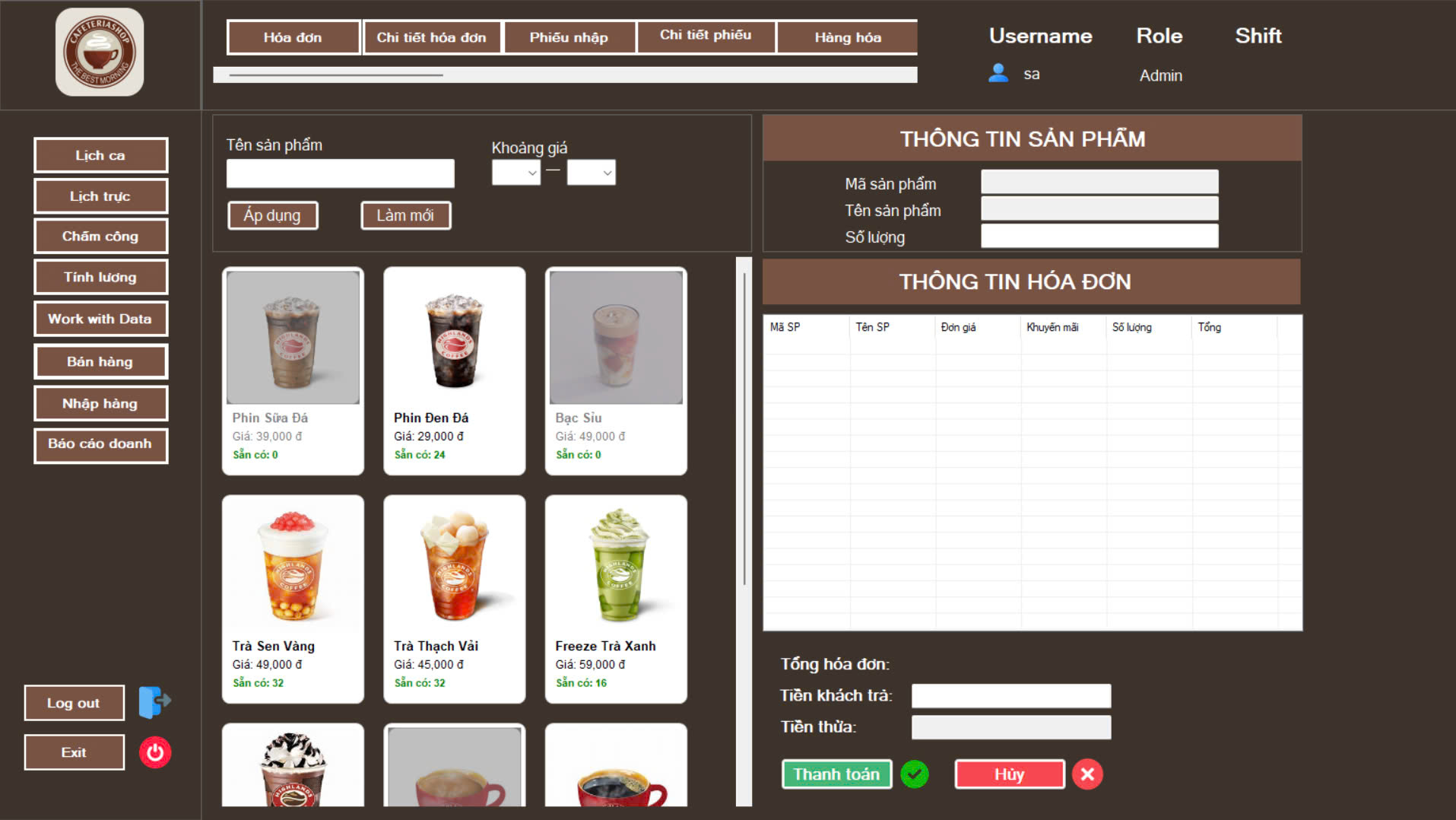Select the Freeze Trà Xanh product image
The width and height of the screenshot is (1456, 820).
[x=615, y=564]
